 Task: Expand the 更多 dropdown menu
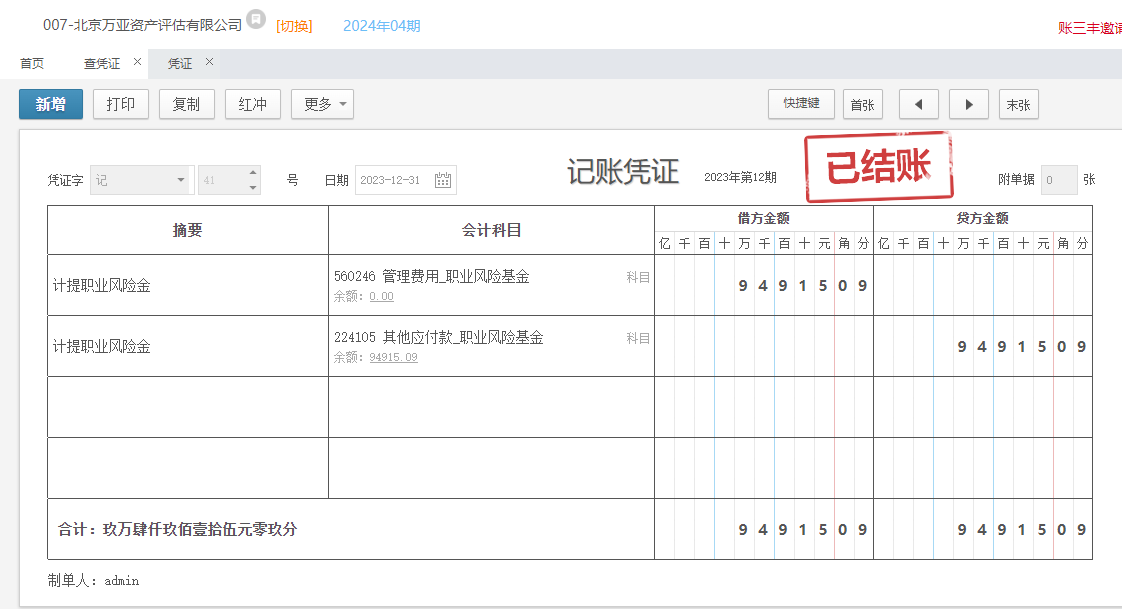[322, 104]
